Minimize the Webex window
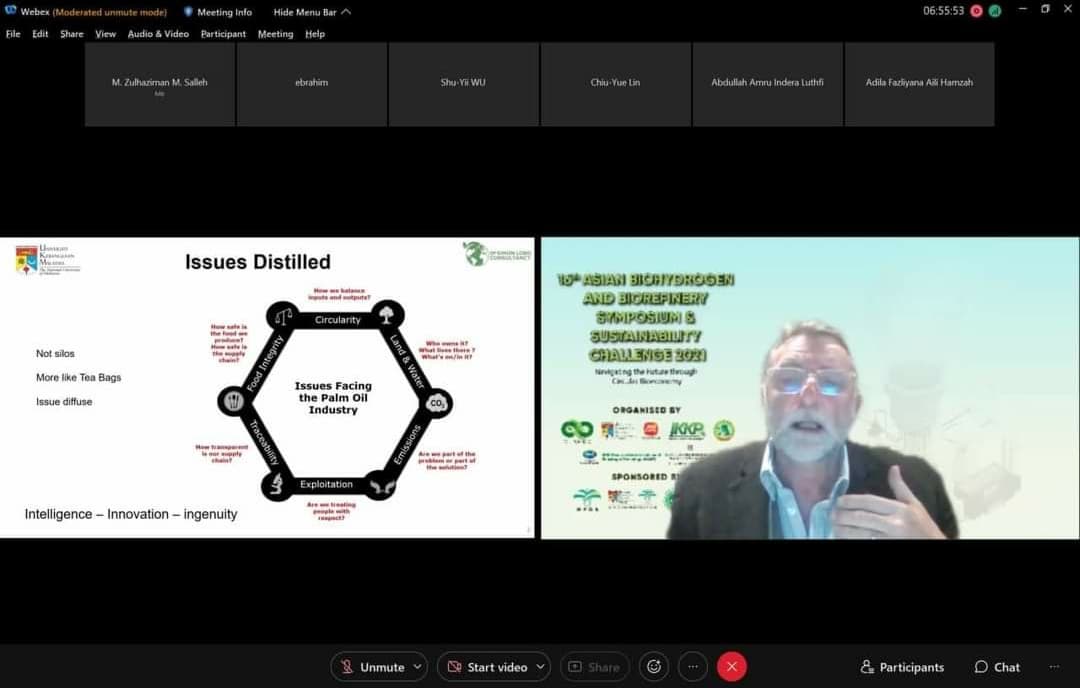 coord(1023,10)
